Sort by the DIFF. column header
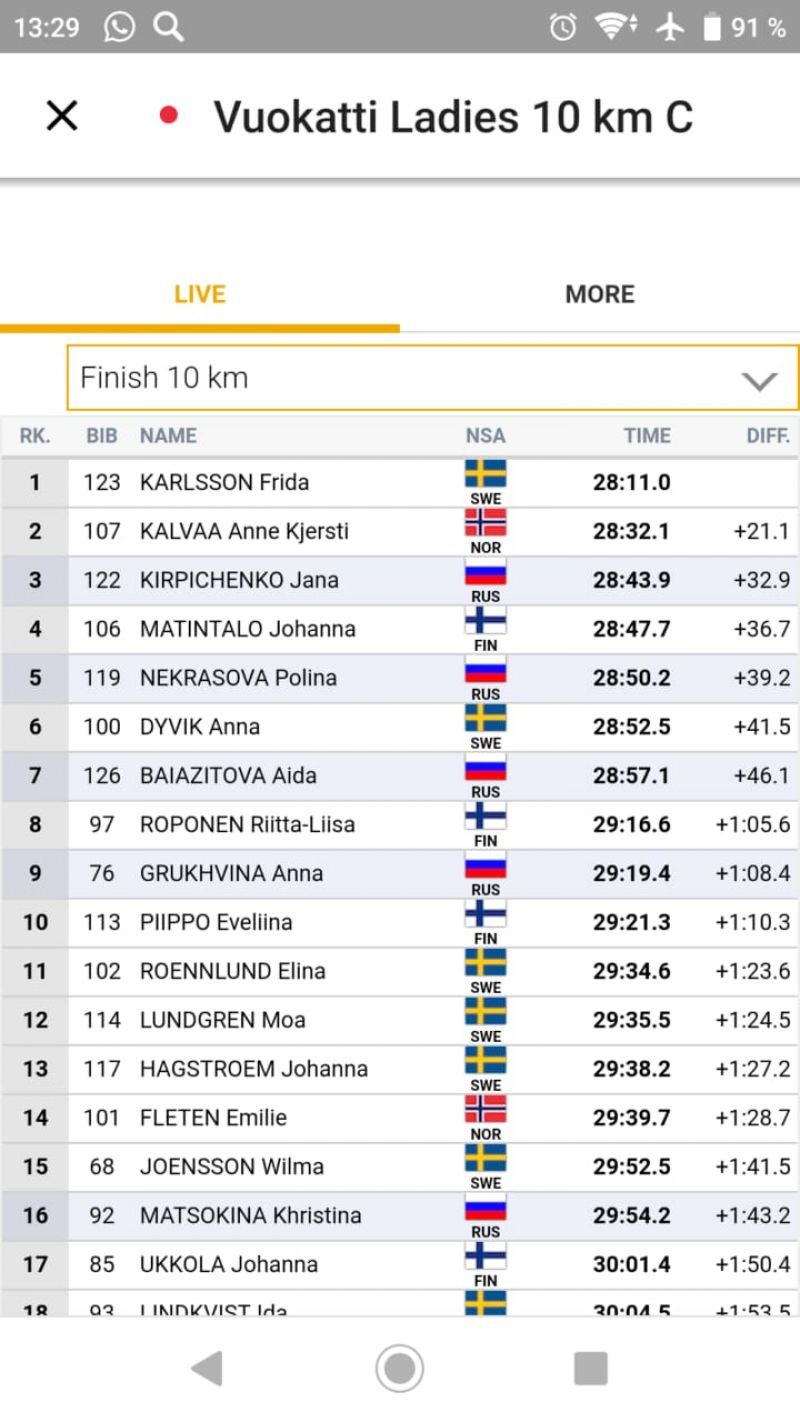Screen dimensions: 800x1422 (767, 435)
